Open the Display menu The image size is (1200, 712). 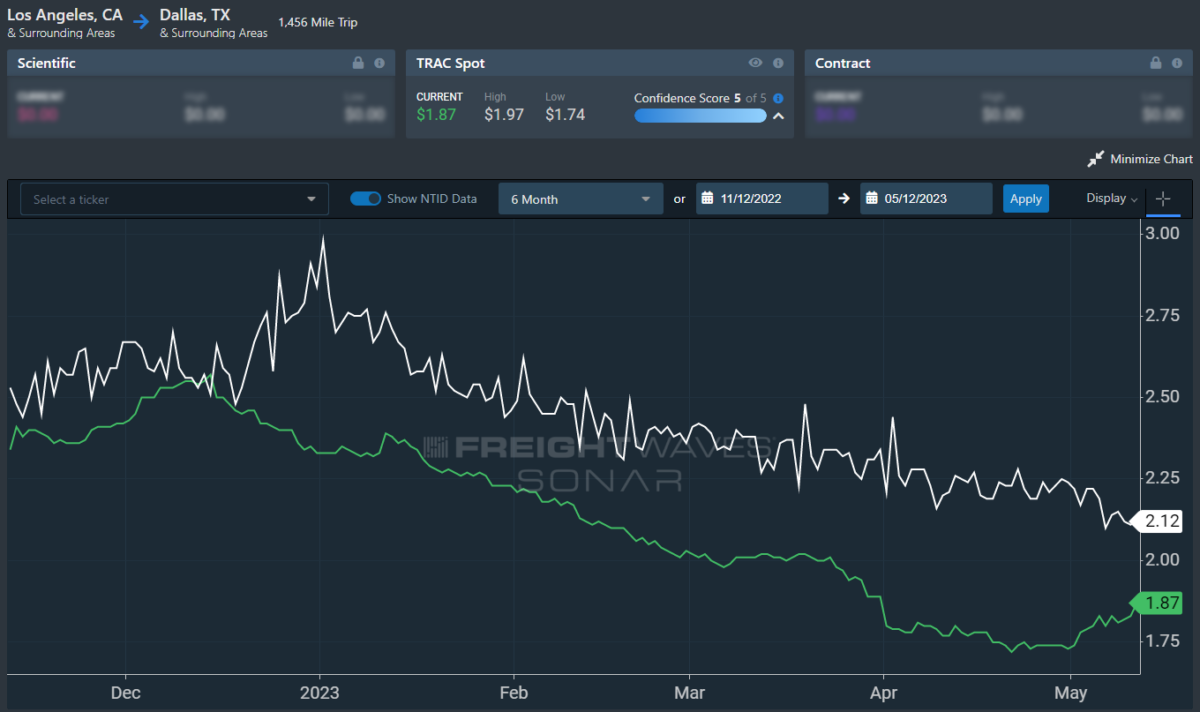(x=1112, y=198)
